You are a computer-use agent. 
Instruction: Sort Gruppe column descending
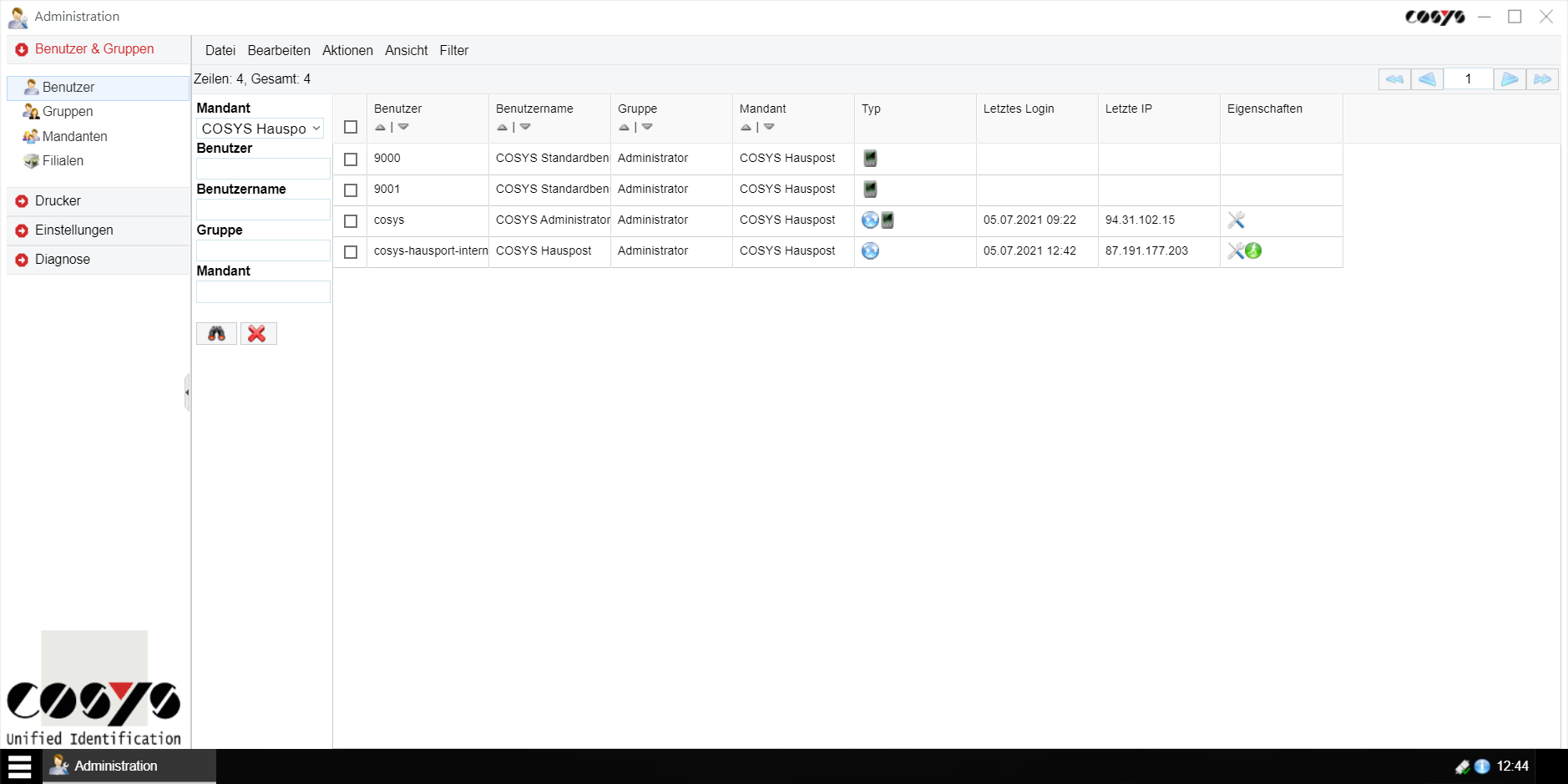pos(647,128)
